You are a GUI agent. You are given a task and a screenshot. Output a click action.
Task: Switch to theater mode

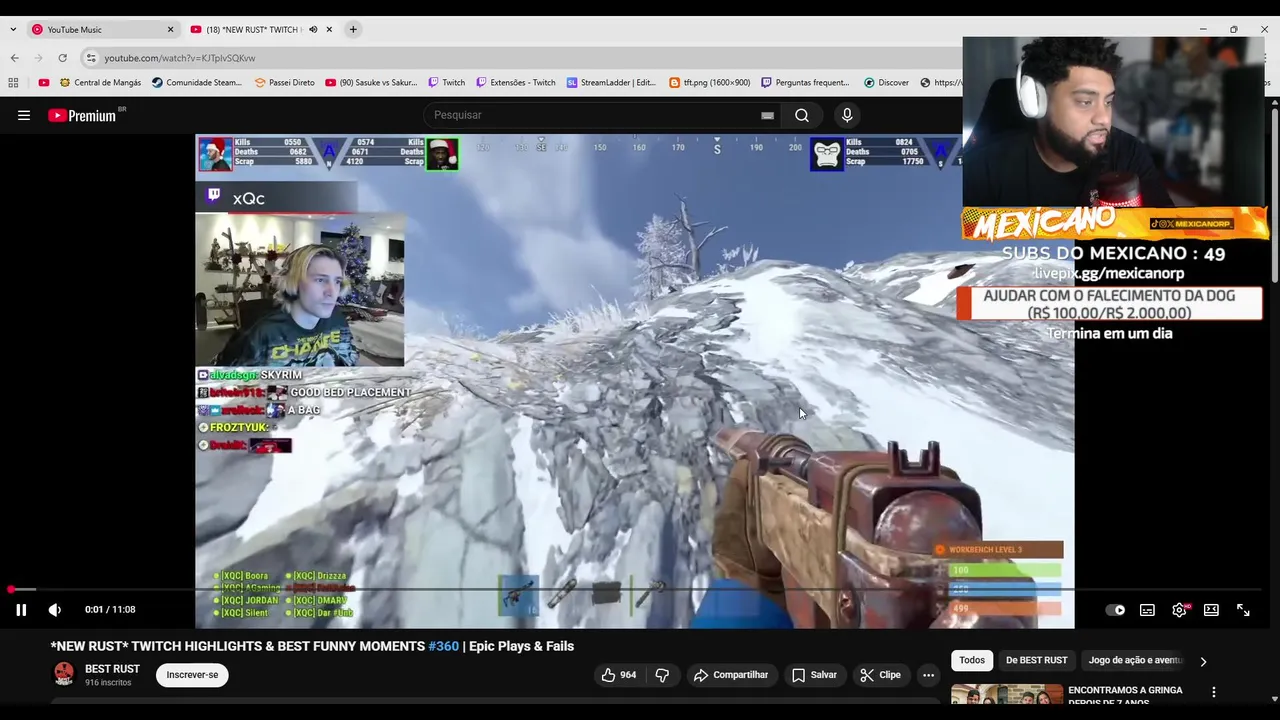click(1211, 610)
